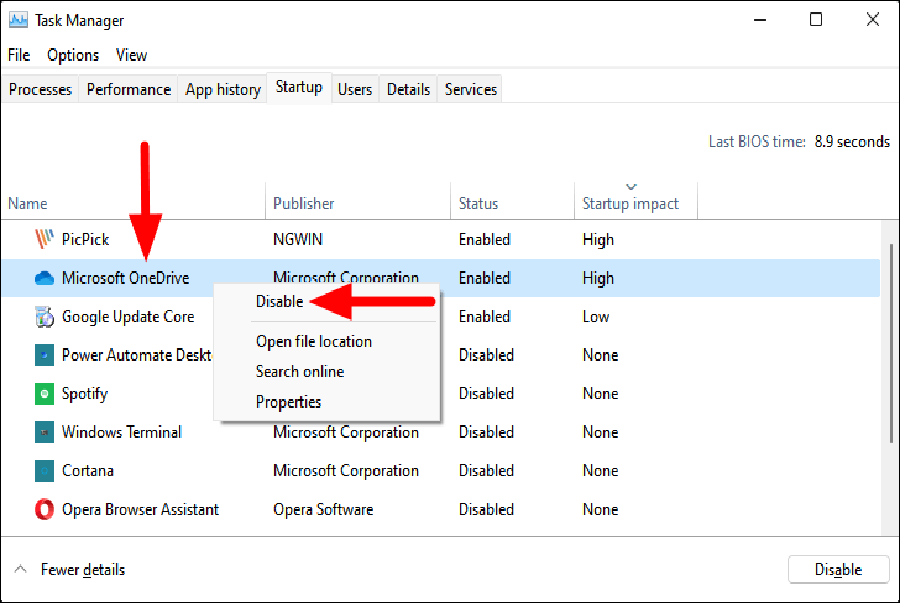Click the Disable button at bottom right
The width and height of the screenshot is (900, 603).
click(839, 569)
